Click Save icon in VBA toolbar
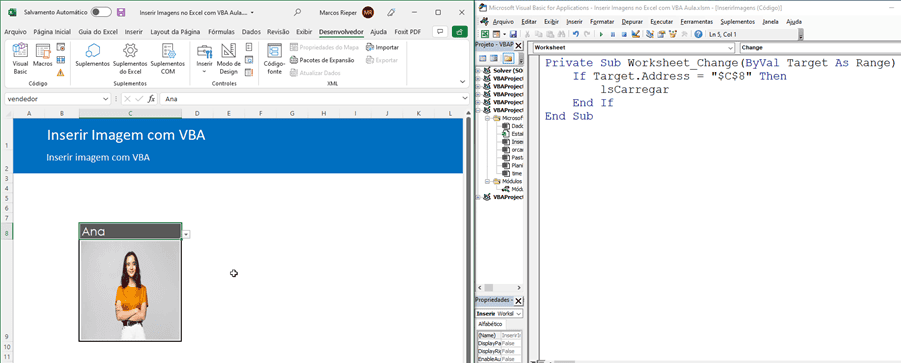 click(x=513, y=34)
